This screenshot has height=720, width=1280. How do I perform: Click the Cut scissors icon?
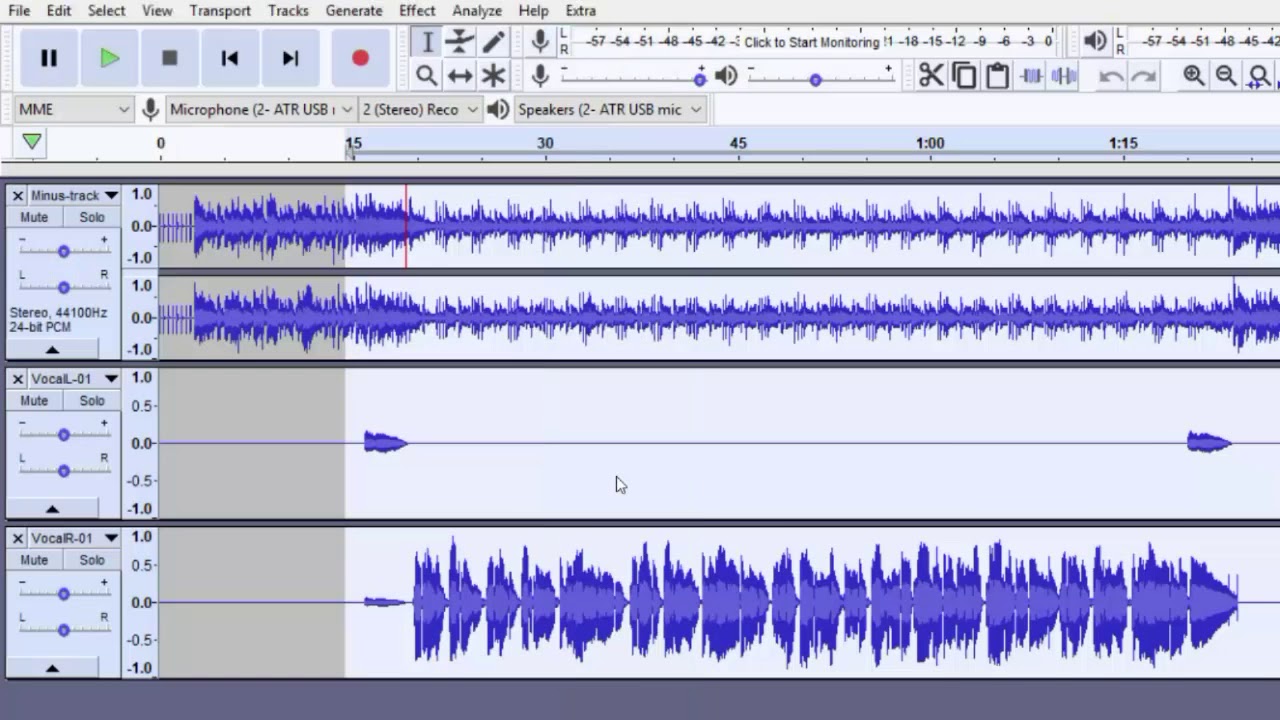click(x=931, y=76)
